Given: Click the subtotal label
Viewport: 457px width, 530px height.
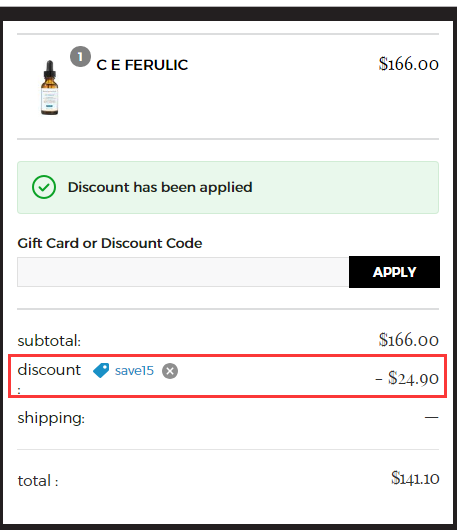Looking at the screenshot, I should click(49, 341).
